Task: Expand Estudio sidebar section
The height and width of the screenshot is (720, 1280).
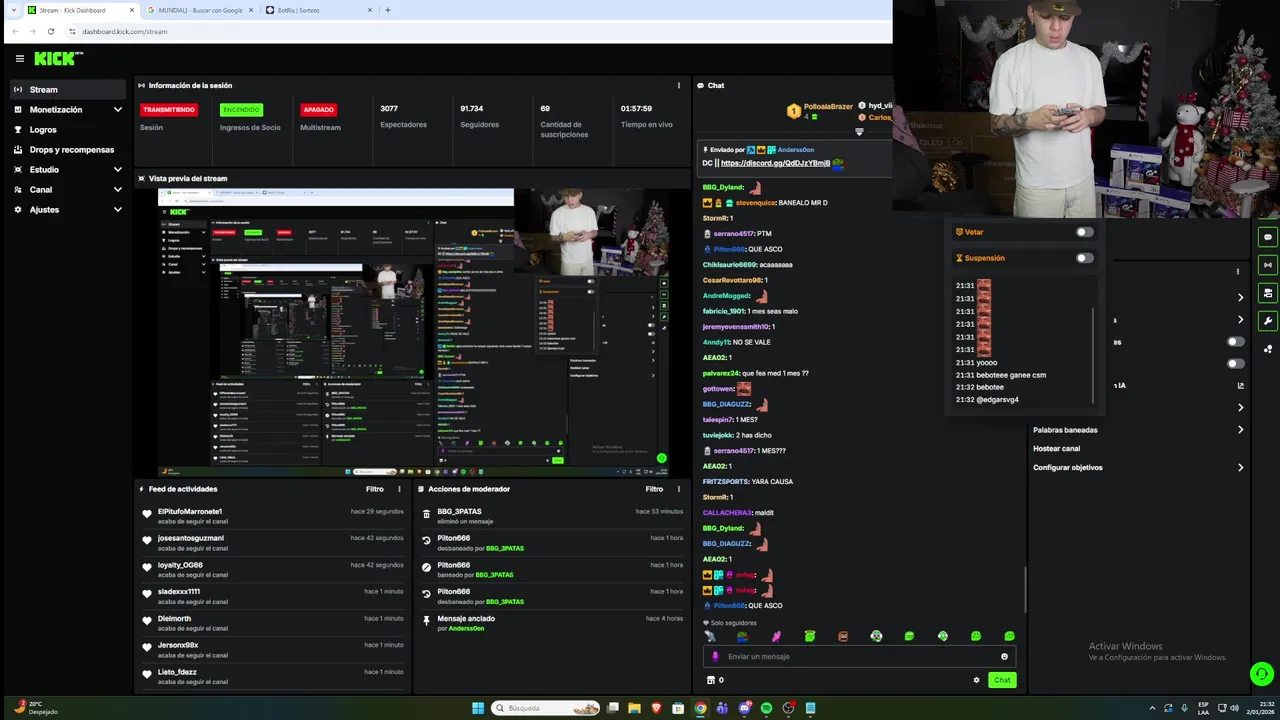Action: pyautogui.click(x=118, y=170)
